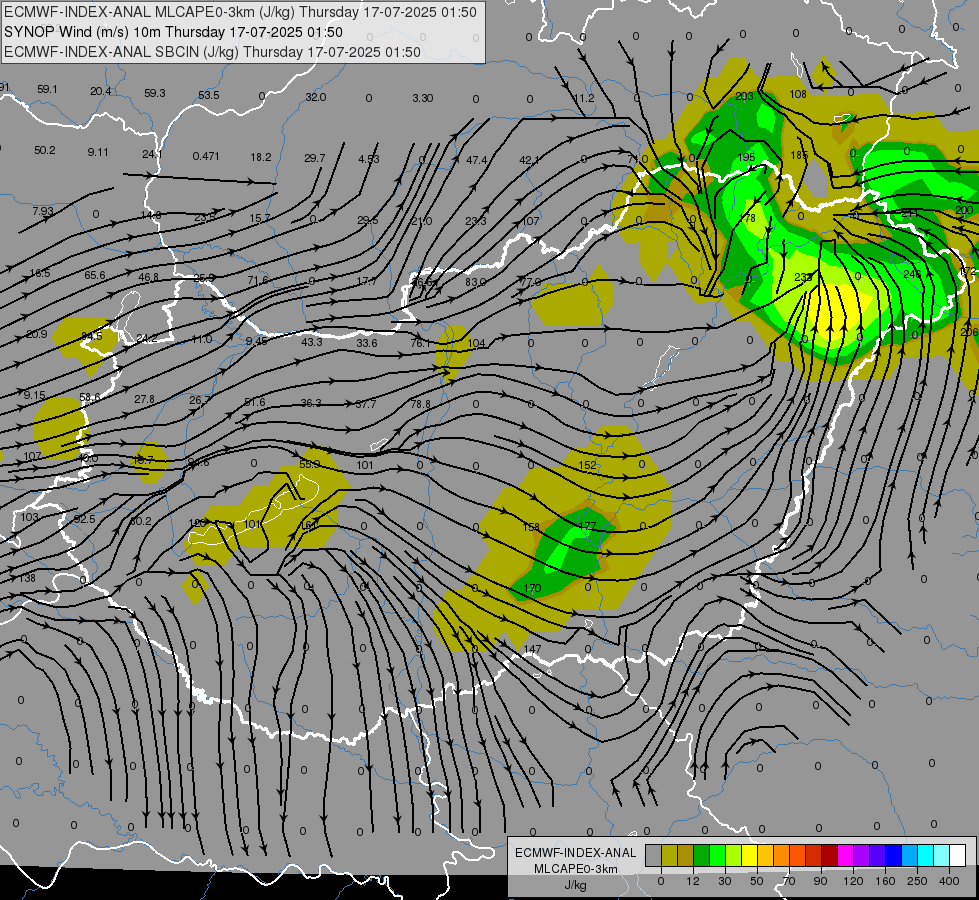This screenshot has width=979, height=900.
Task: Click the 42.1 value on the map
Action: [529, 161]
